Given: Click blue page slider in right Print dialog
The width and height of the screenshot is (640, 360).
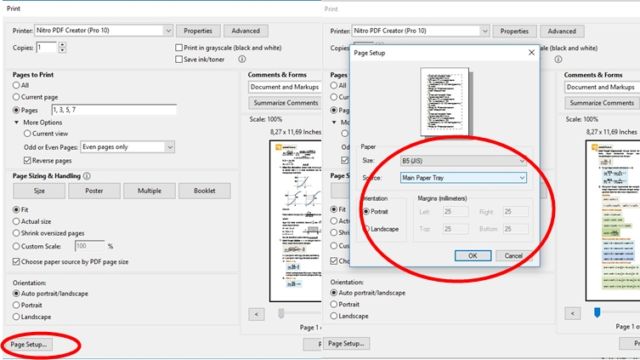Looking at the screenshot, I should (597, 313).
